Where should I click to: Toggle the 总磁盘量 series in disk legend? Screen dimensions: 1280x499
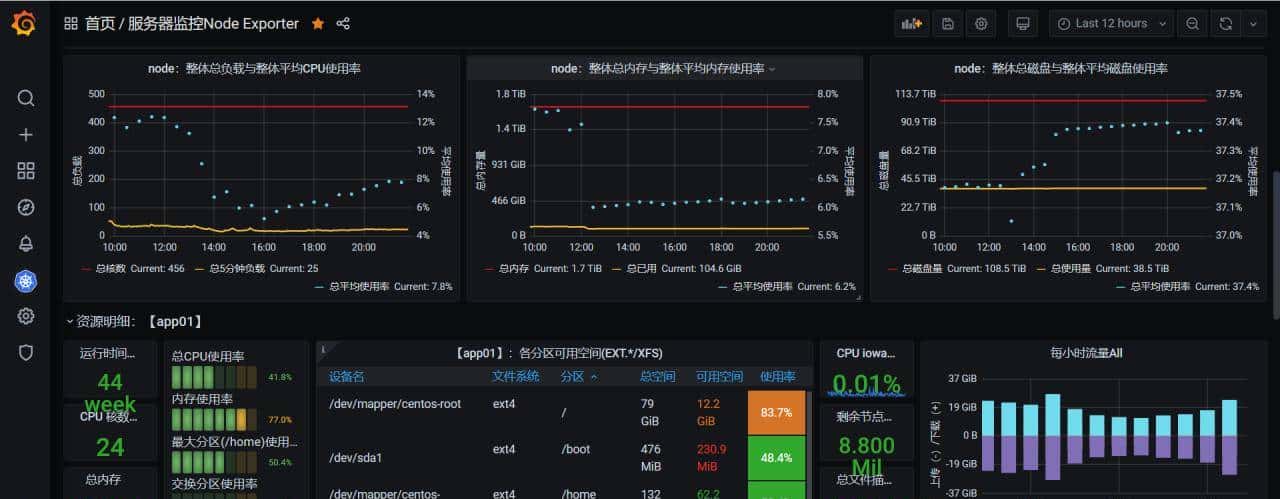(922, 269)
